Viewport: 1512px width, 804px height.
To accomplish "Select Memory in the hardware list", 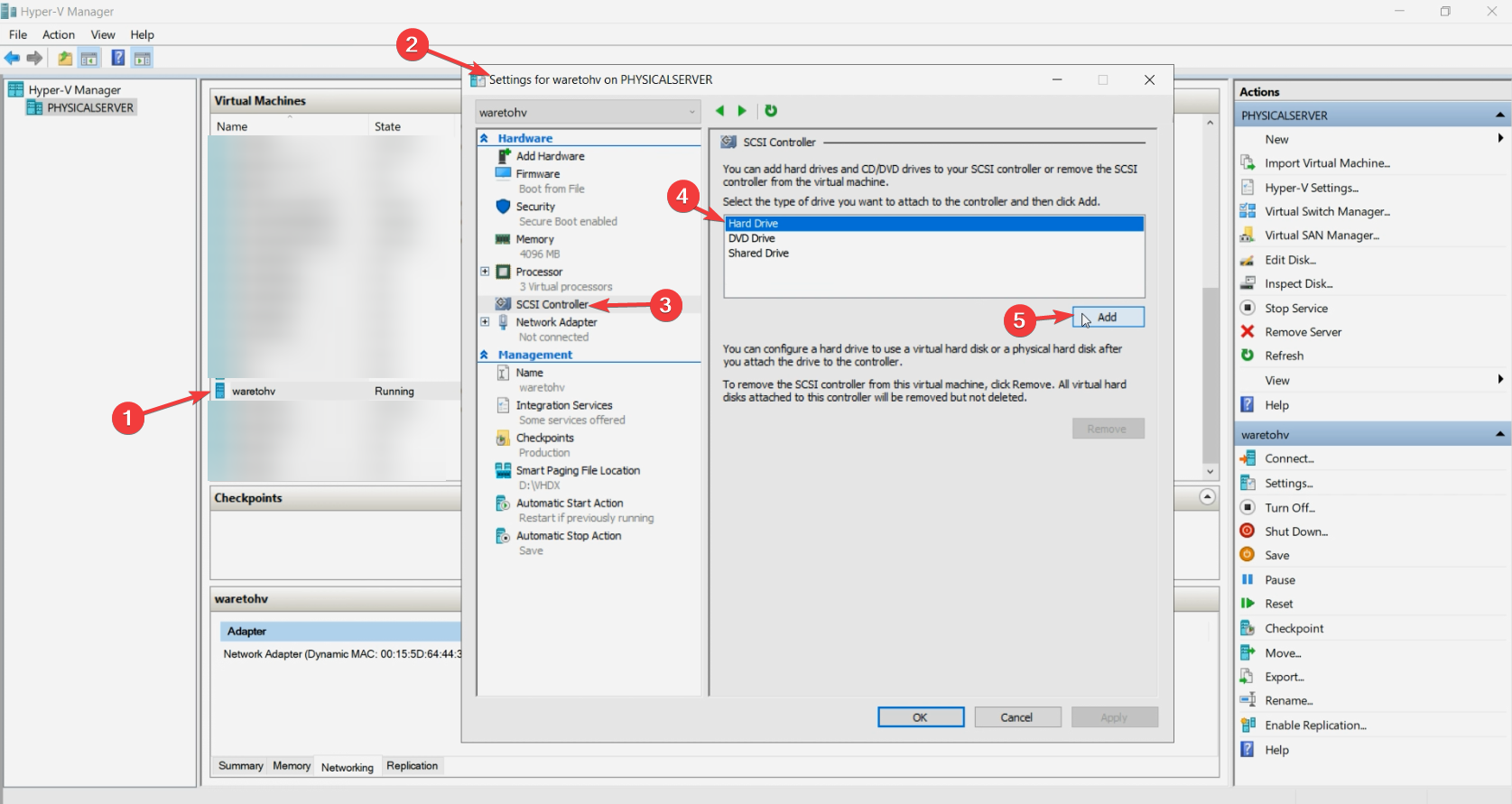I will pyautogui.click(x=534, y=239).
